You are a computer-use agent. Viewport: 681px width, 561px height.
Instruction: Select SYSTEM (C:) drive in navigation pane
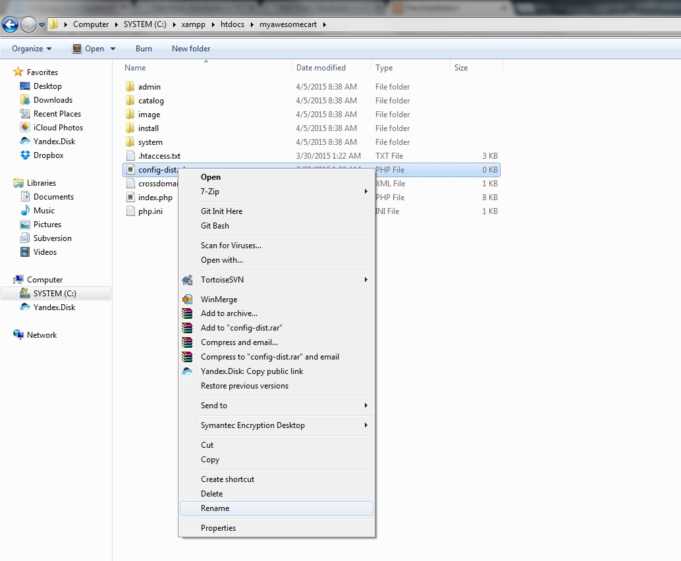point(54,294)
